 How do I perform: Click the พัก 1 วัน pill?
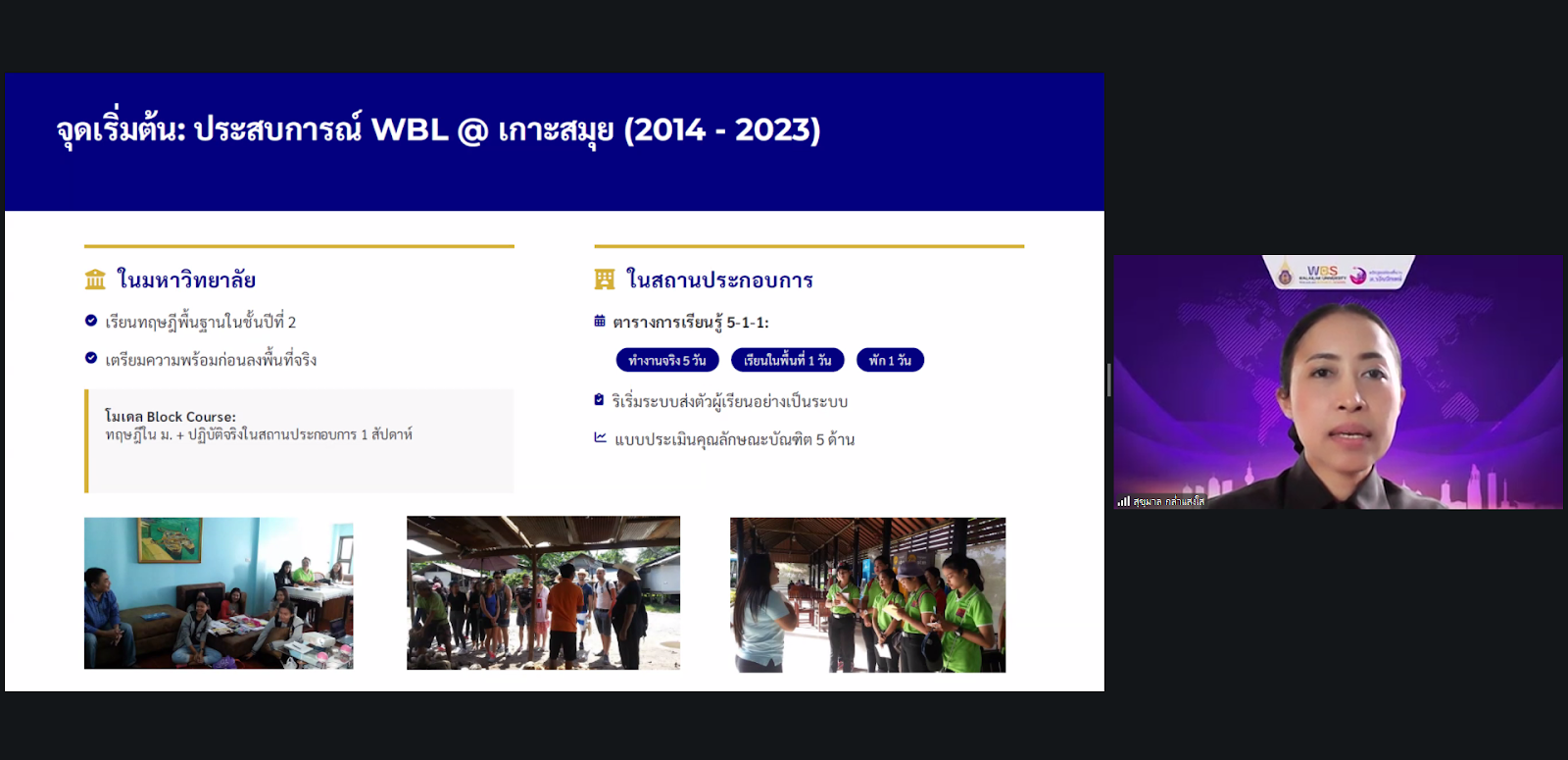pyautogui.click(x=890, y=360)
